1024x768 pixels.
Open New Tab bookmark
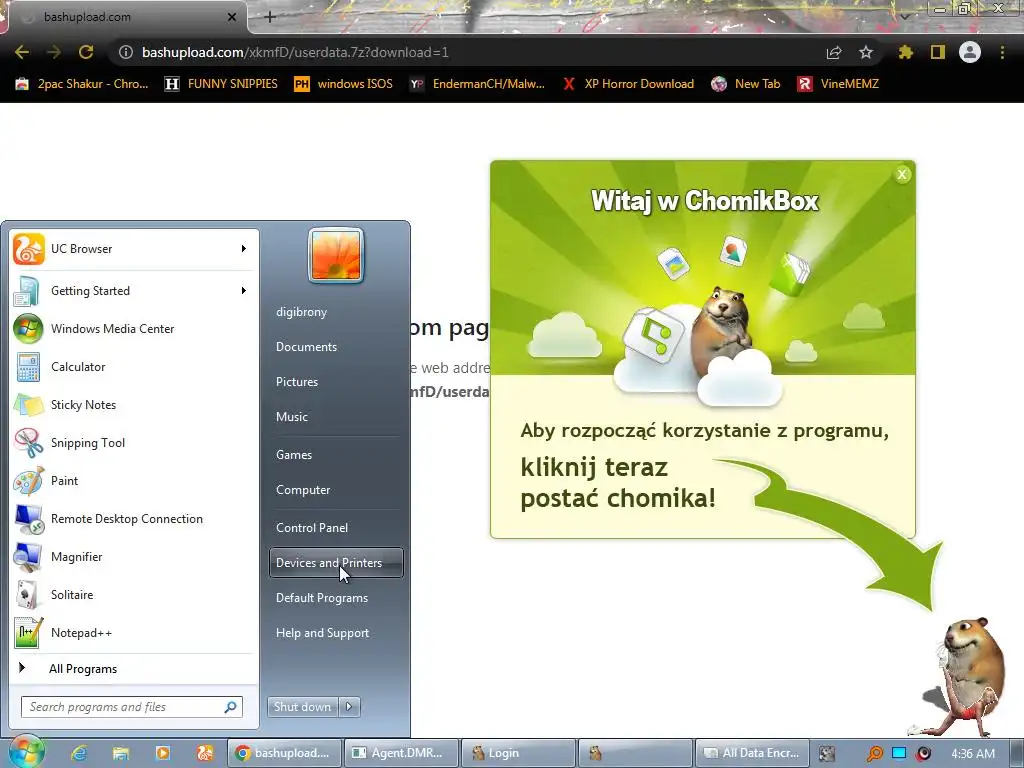746,84
